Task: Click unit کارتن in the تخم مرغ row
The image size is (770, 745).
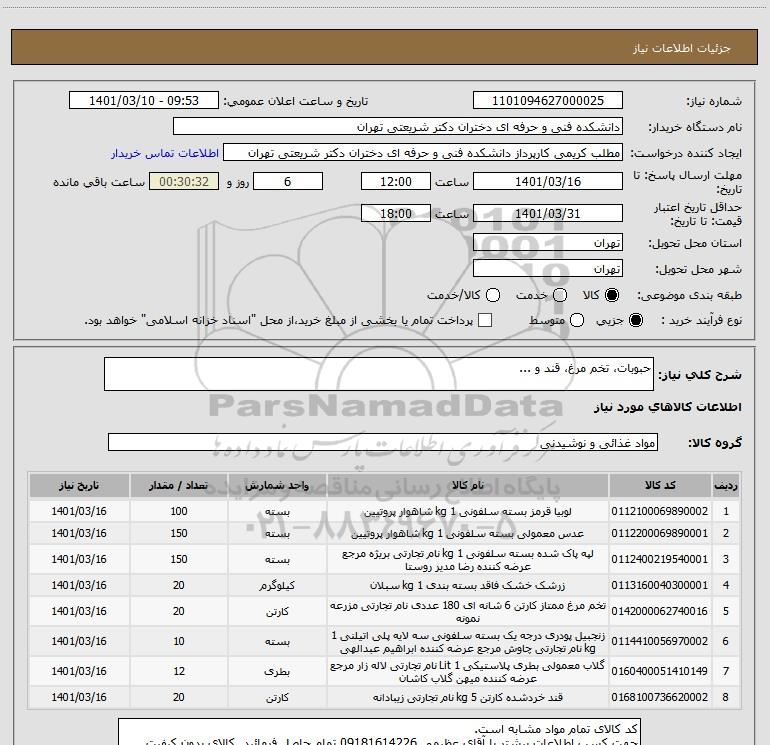Action: (277, 612)
